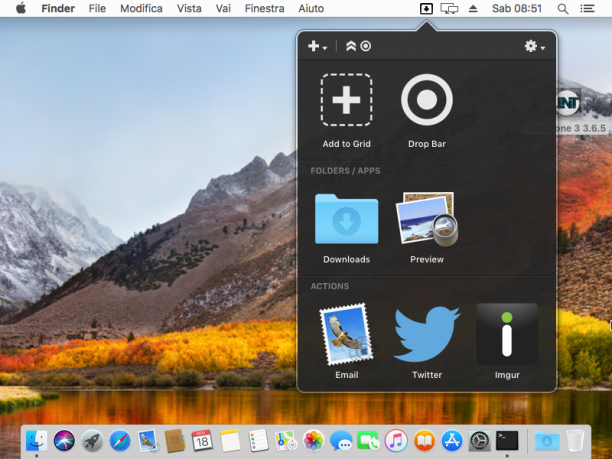612x459 pixels.
Task: Open Launchpad rocket in the Dock
Action: (93, 441)
